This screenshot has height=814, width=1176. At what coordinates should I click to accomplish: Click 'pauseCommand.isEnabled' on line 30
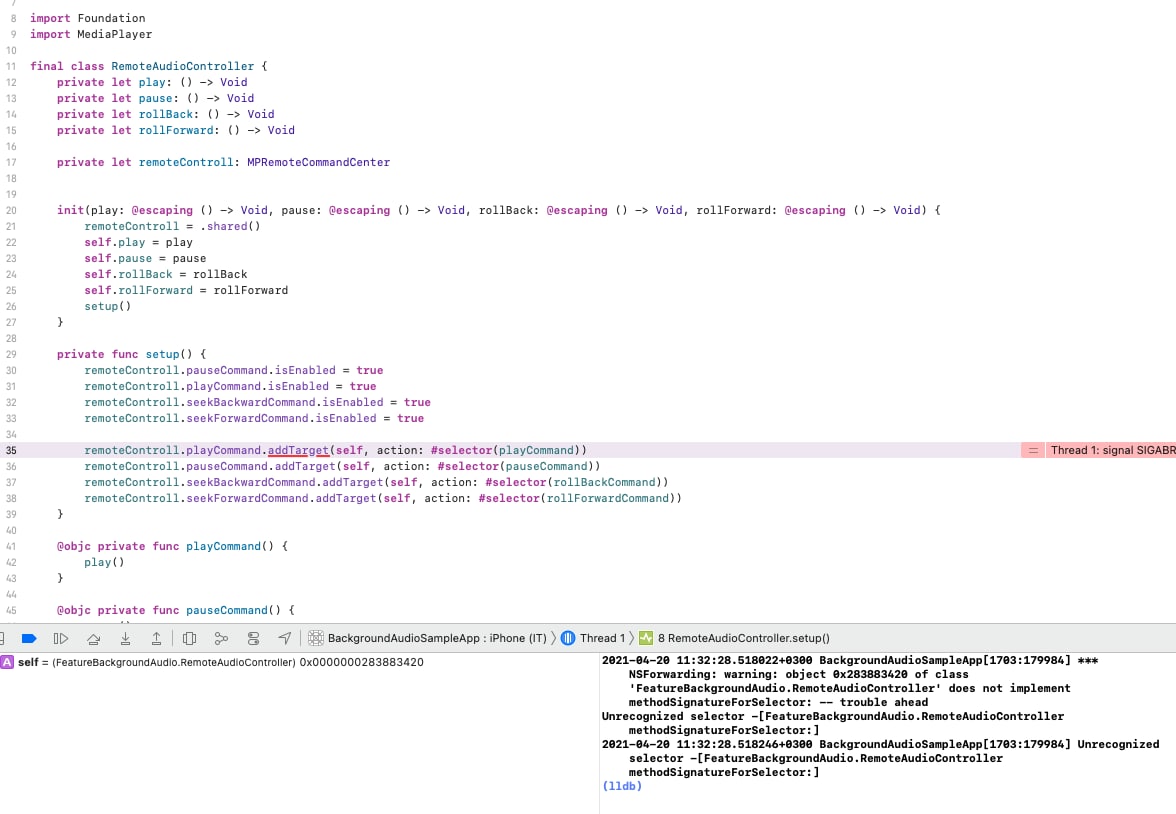[x=261, y=370]
